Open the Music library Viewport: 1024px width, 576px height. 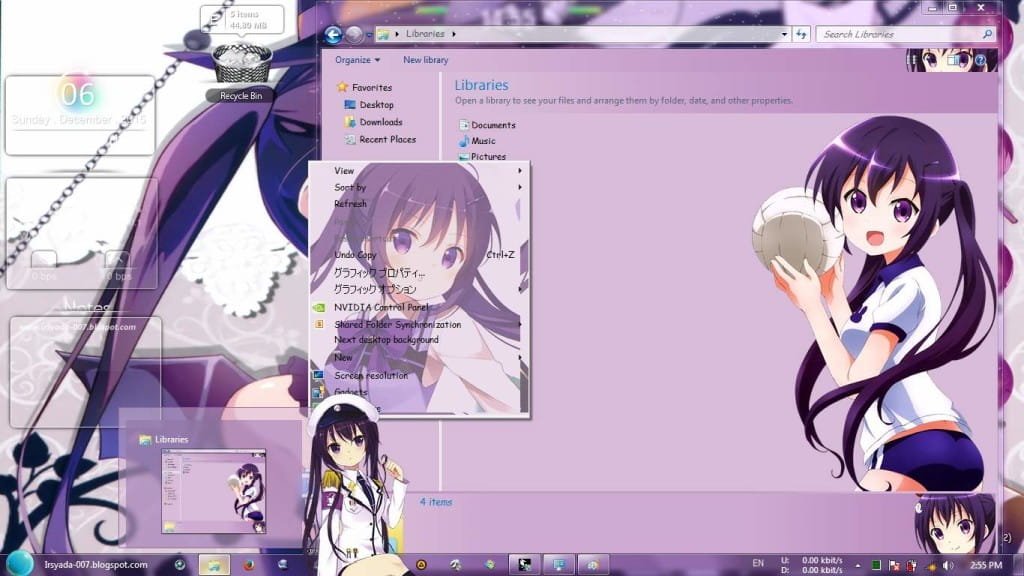tap(481, 140)
